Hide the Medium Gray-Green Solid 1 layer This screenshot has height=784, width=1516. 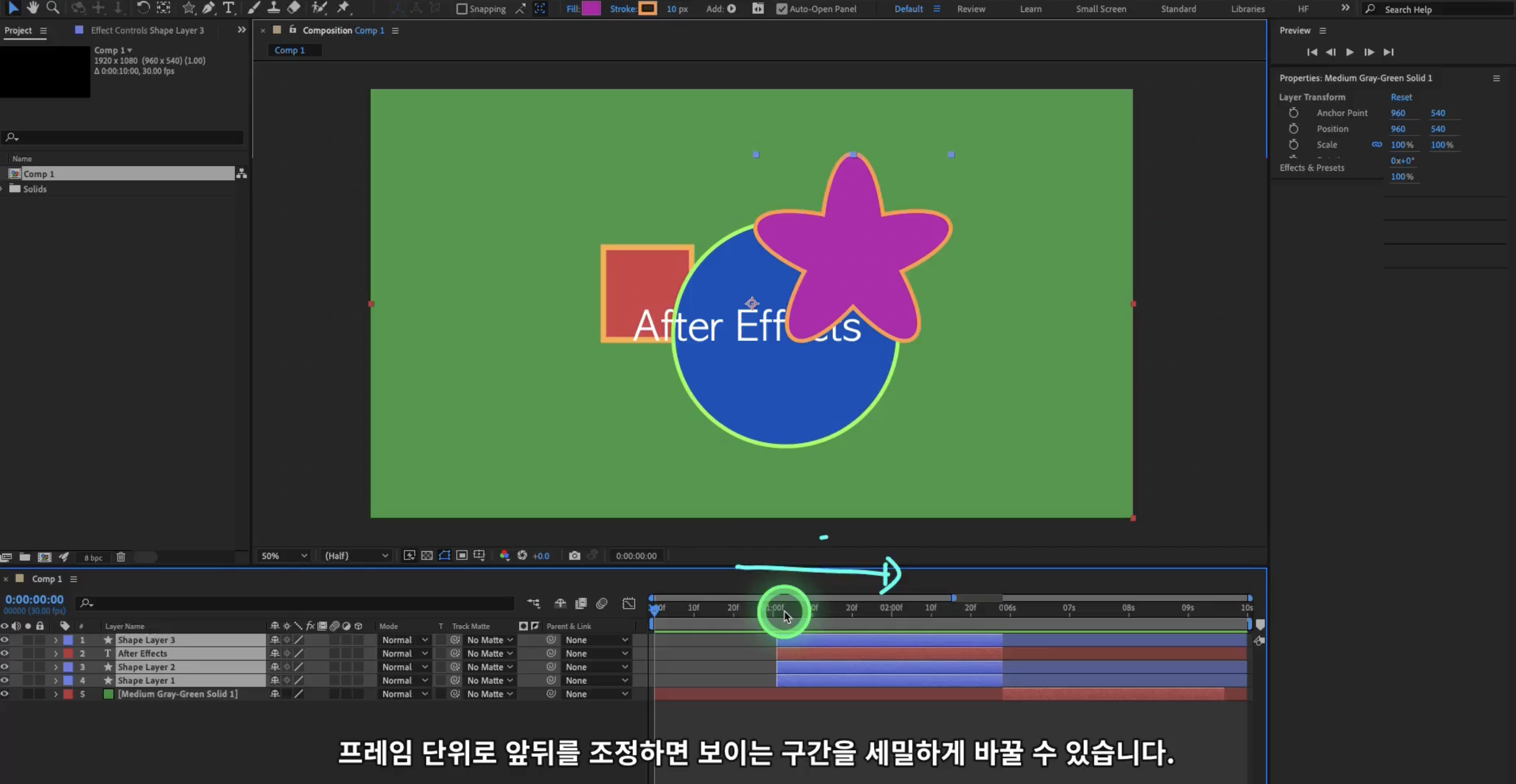(x=5, y=694)
